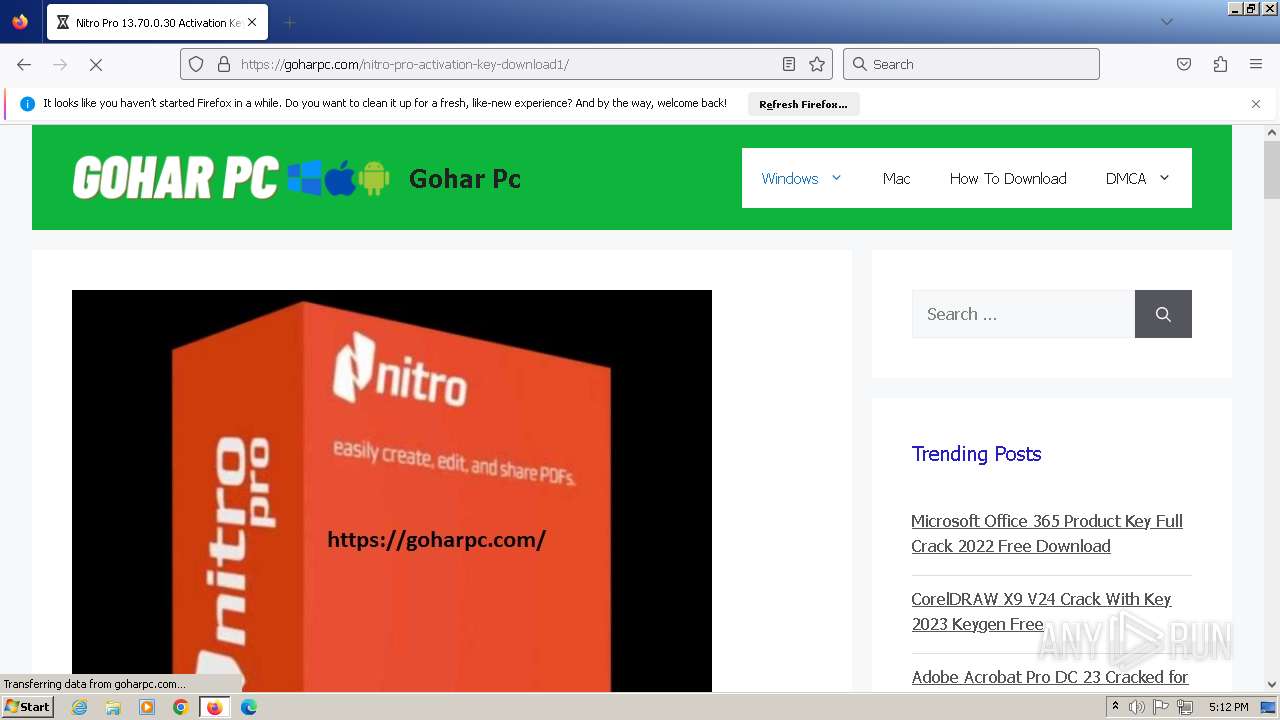
Task: Click the page vertical scrollbar thumb
Action: [1272, 170]
